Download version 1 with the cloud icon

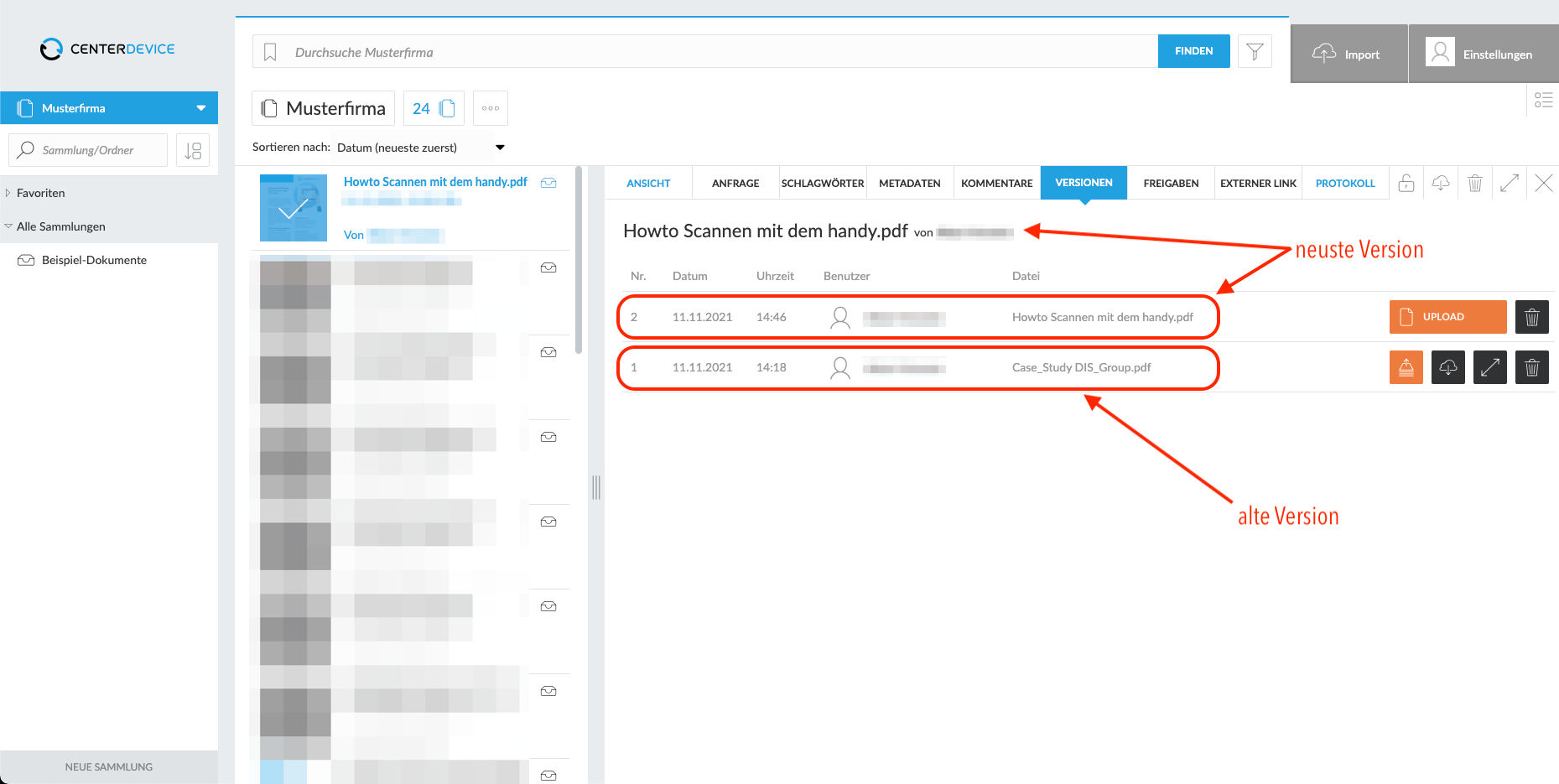coord(1448,367)
